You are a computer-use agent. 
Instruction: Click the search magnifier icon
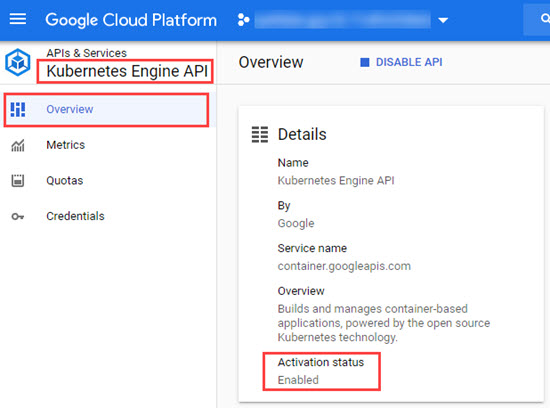tap(545, 18)
